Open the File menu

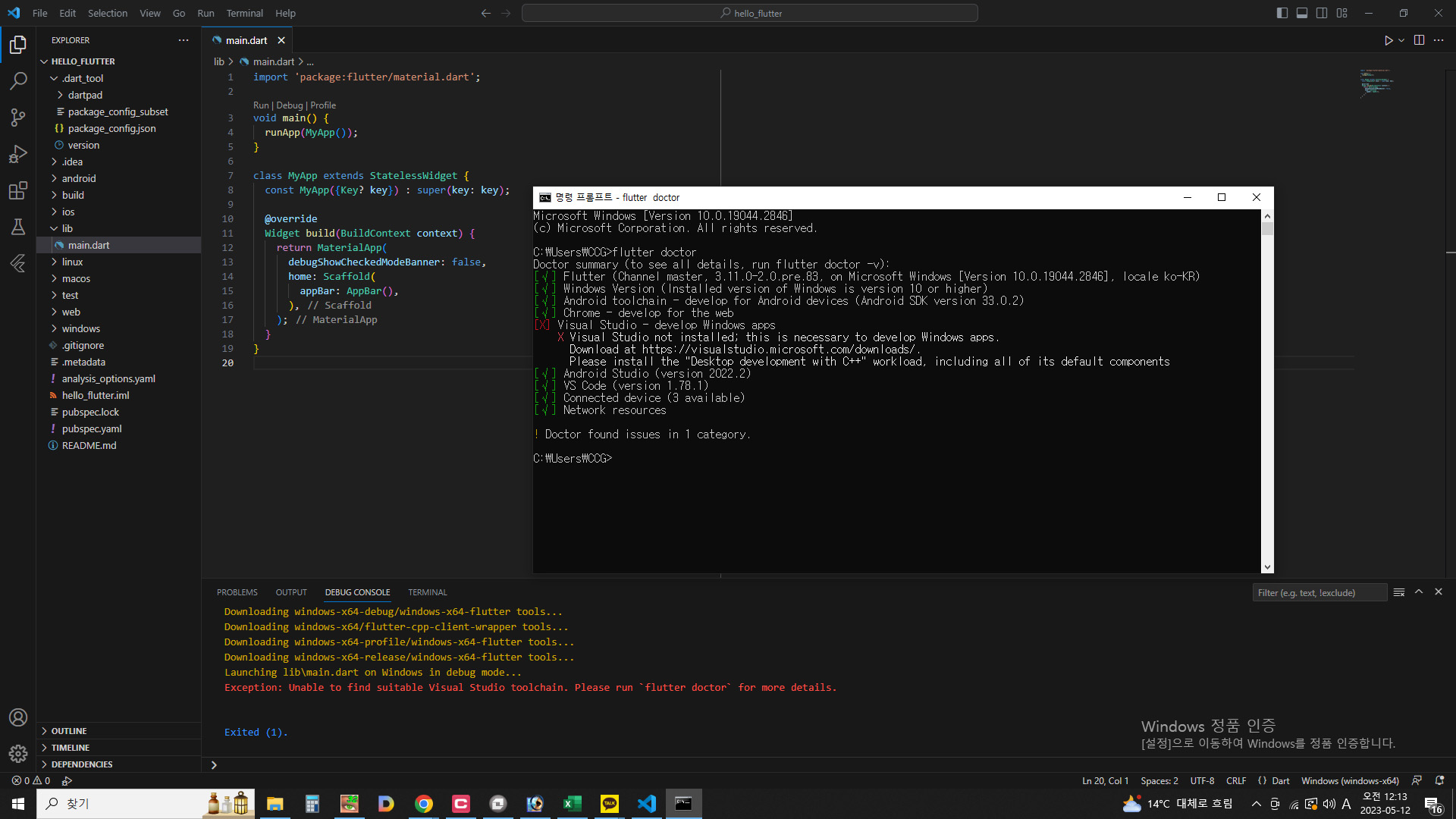click(40, 13)
